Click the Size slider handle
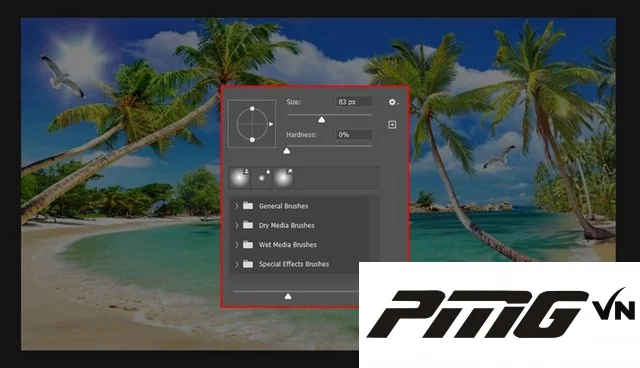The image size is (640, 368). pyautogui.click(x=322, y=120)
